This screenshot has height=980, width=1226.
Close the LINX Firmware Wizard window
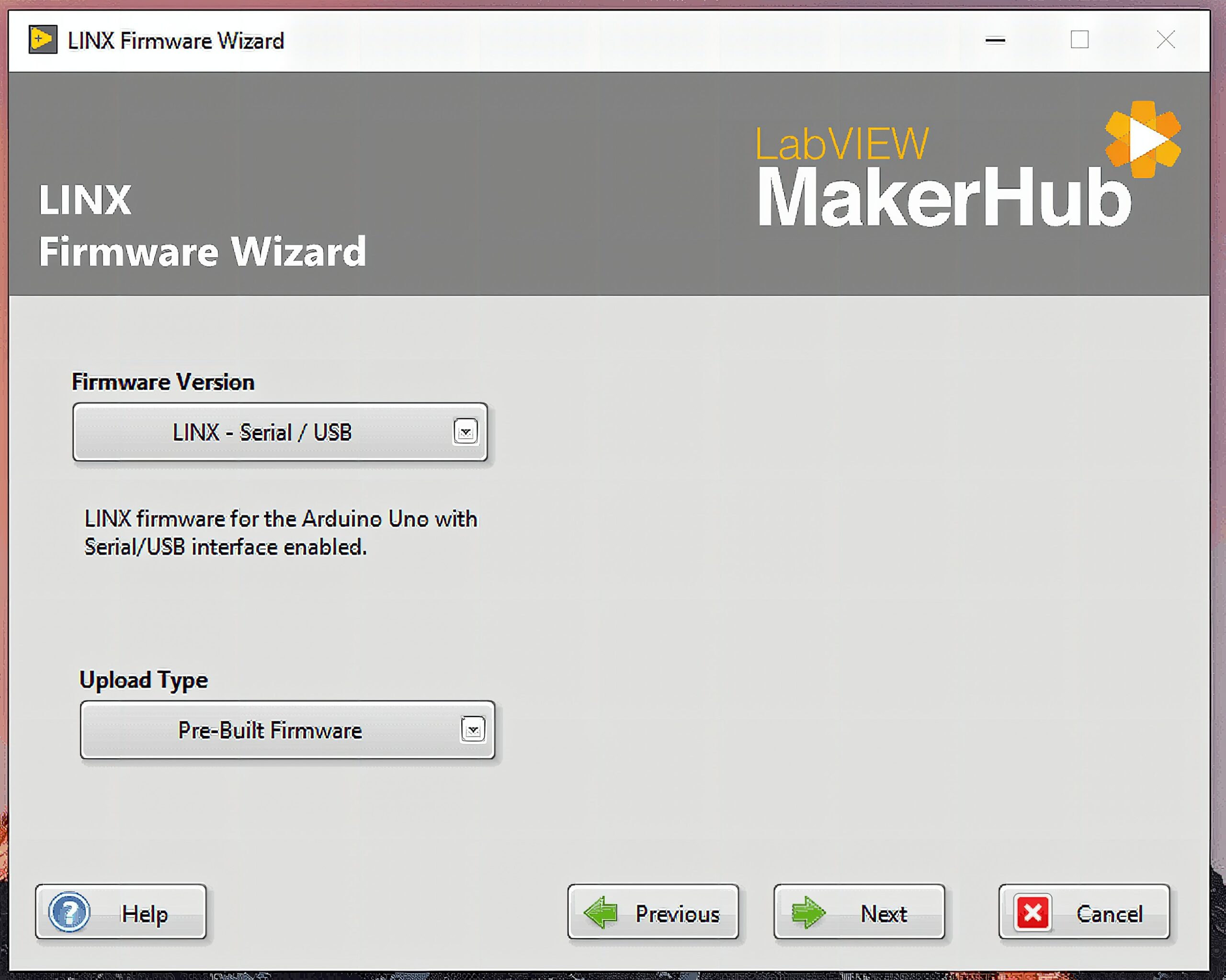coord(1165,40)
